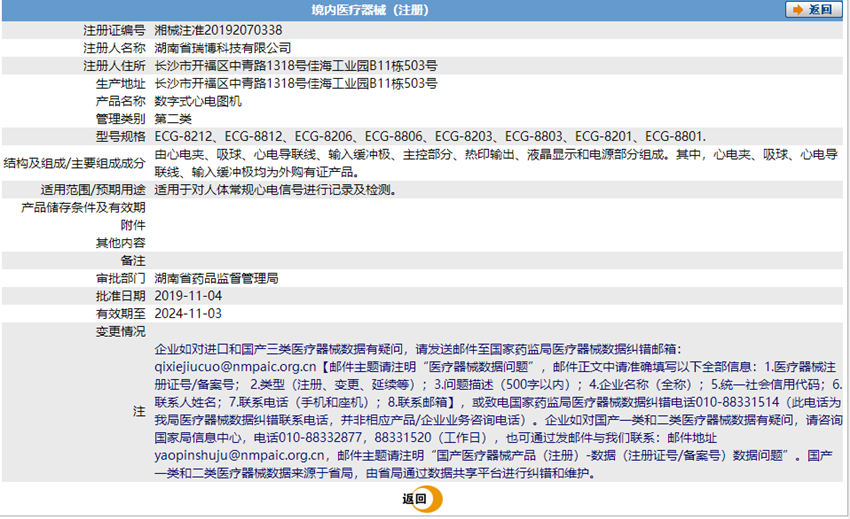Image resolution: width=850 pixels, height=519 pixels.
Task: Click registrant name 湖南省瑞博科技有限公司
Action: tap(223, 48)
